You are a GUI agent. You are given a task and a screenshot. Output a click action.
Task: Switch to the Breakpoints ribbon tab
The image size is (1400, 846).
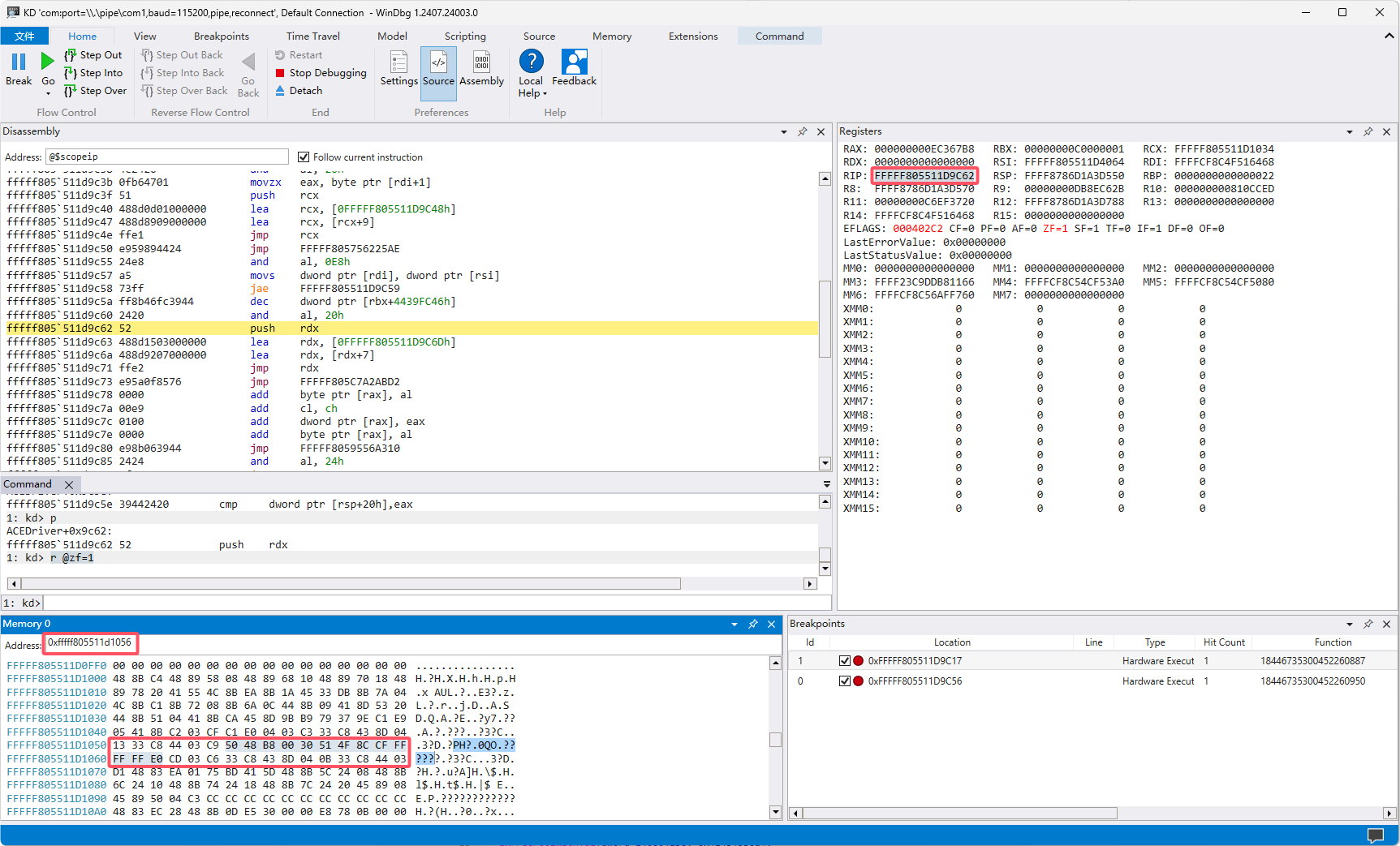[x=221, y=37]
